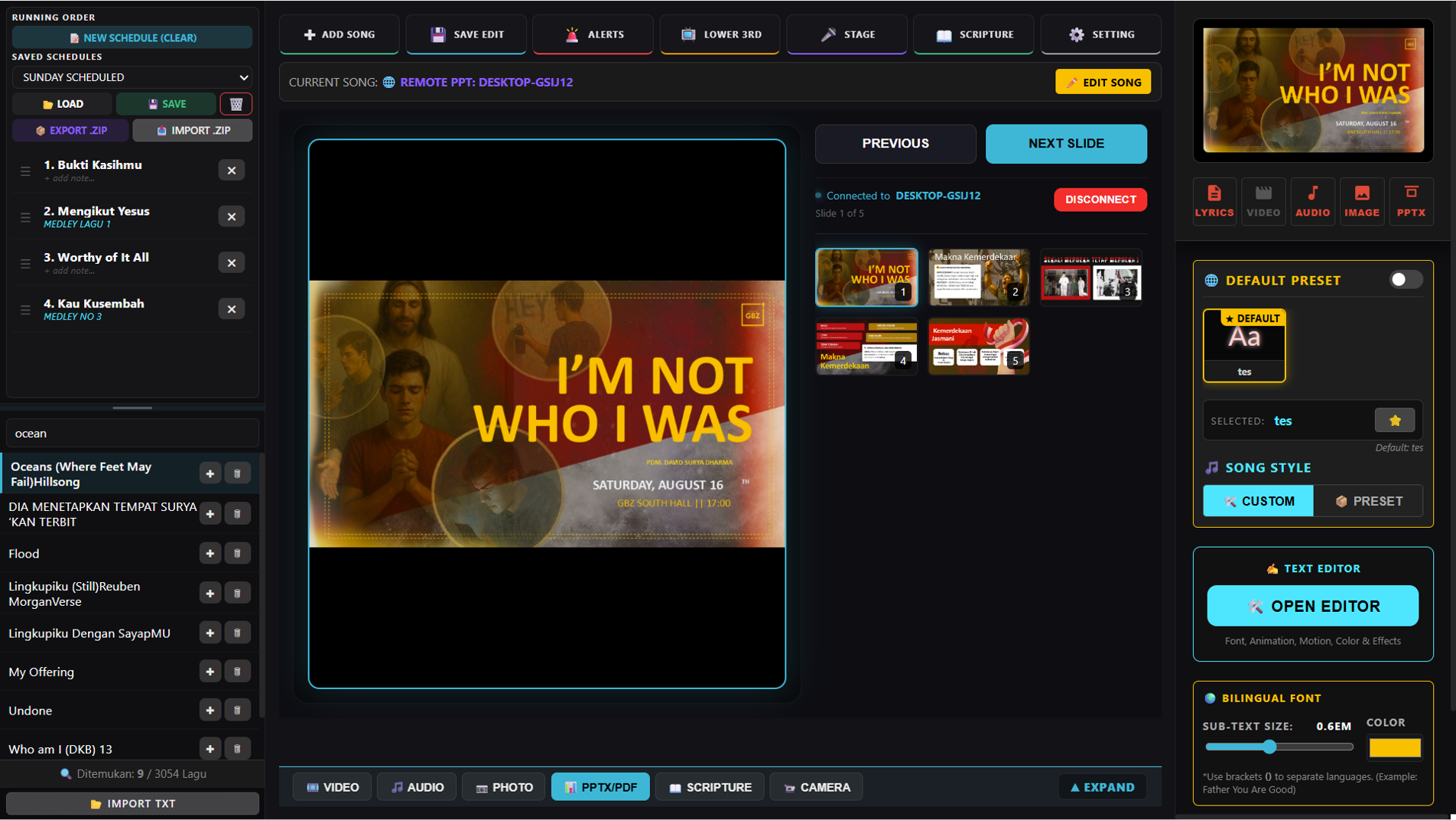The height and width of the screenshot is (820, 1456).
Task: Adjust the Sub-Text Size slider
Action: [x=1279, y=747]
